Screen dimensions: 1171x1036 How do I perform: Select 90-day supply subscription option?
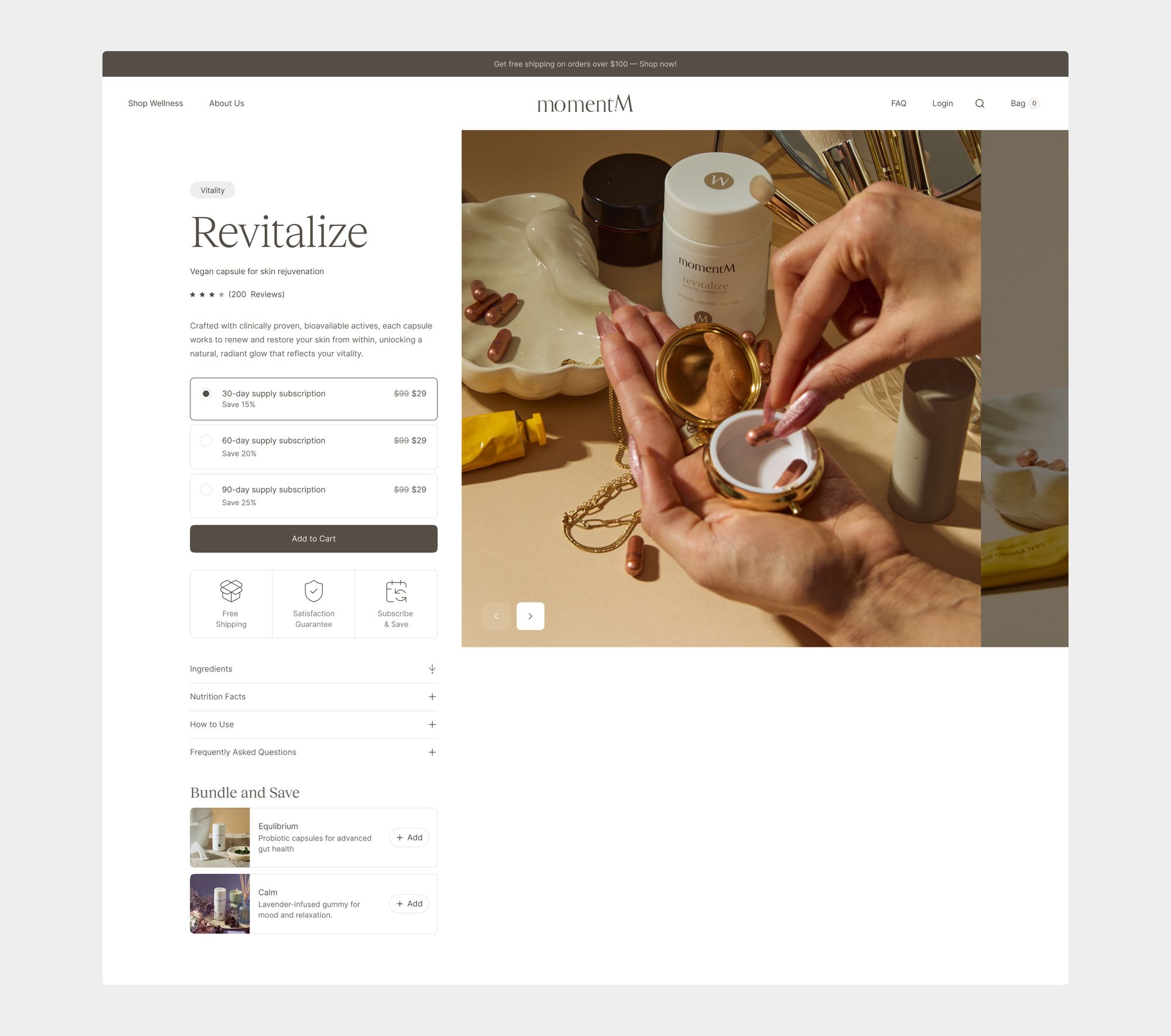pyautogui.click(x=313, y=496)
